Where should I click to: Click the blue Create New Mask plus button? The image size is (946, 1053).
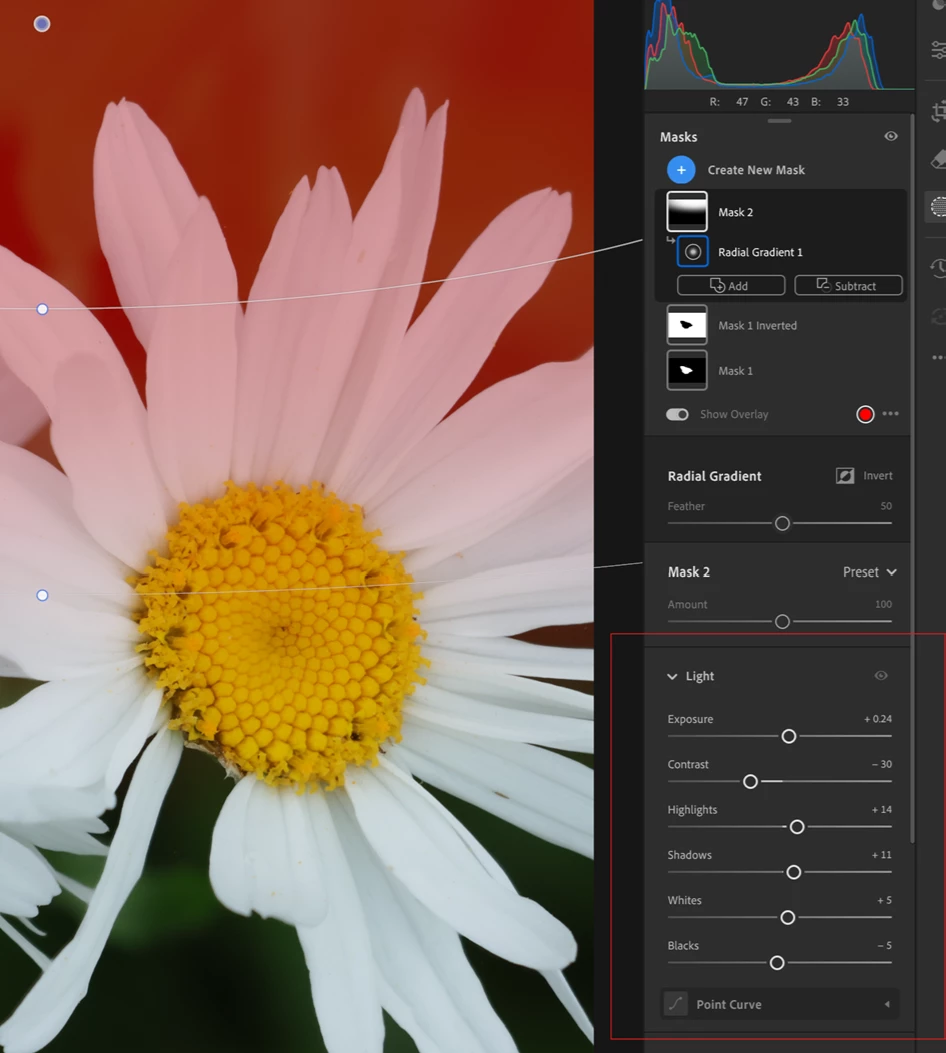[681, 170]
